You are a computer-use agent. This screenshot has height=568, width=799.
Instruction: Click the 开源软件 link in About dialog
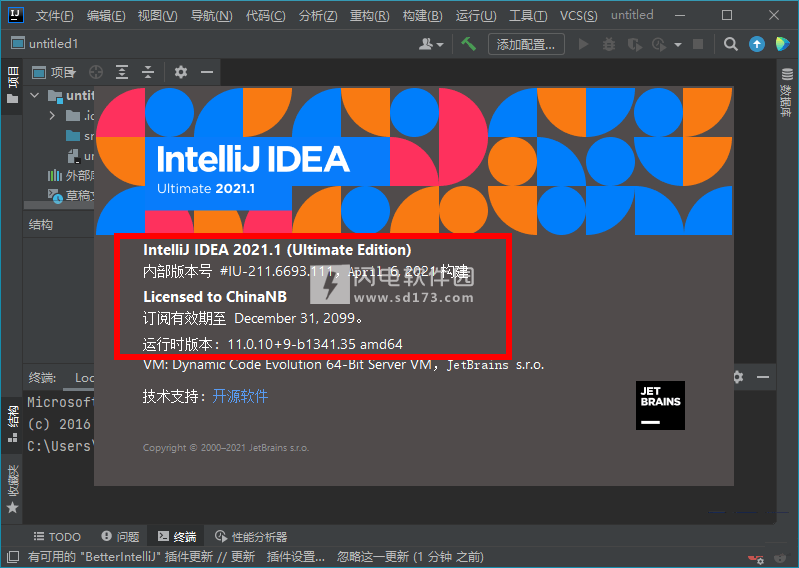point(240,396)
